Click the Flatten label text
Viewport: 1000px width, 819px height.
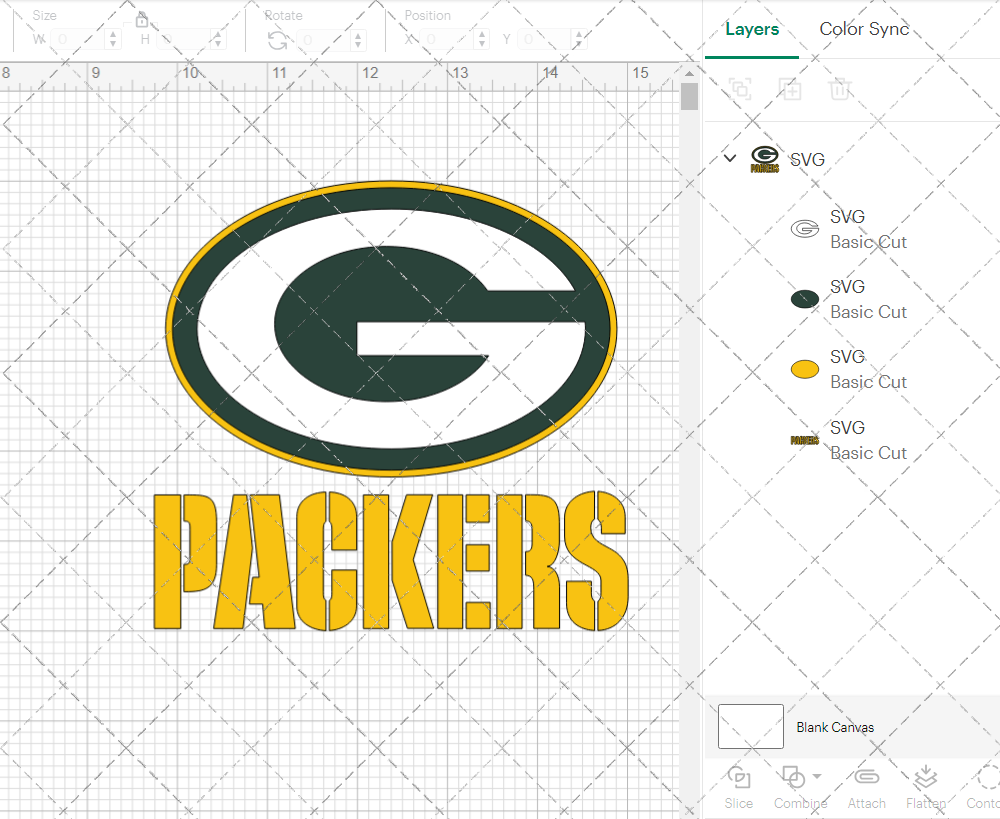926,803
